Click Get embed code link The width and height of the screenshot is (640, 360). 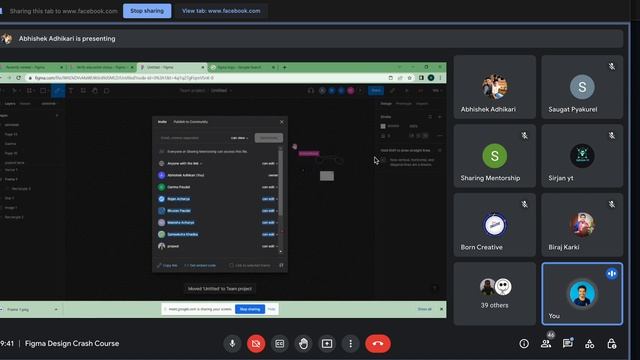[x=200, y=265]
